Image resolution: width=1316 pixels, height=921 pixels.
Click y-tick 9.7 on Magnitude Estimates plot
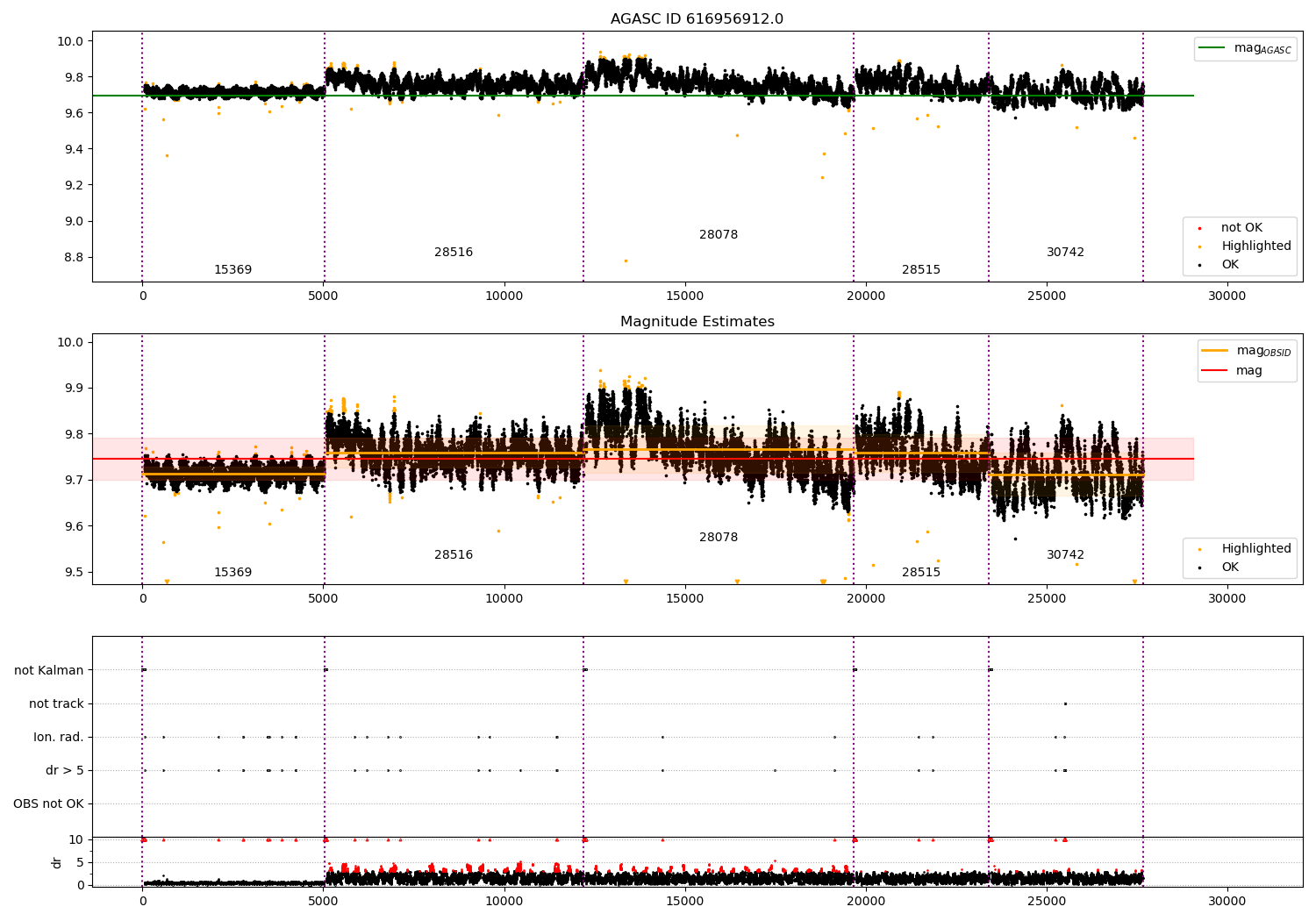tap(70, 481)
